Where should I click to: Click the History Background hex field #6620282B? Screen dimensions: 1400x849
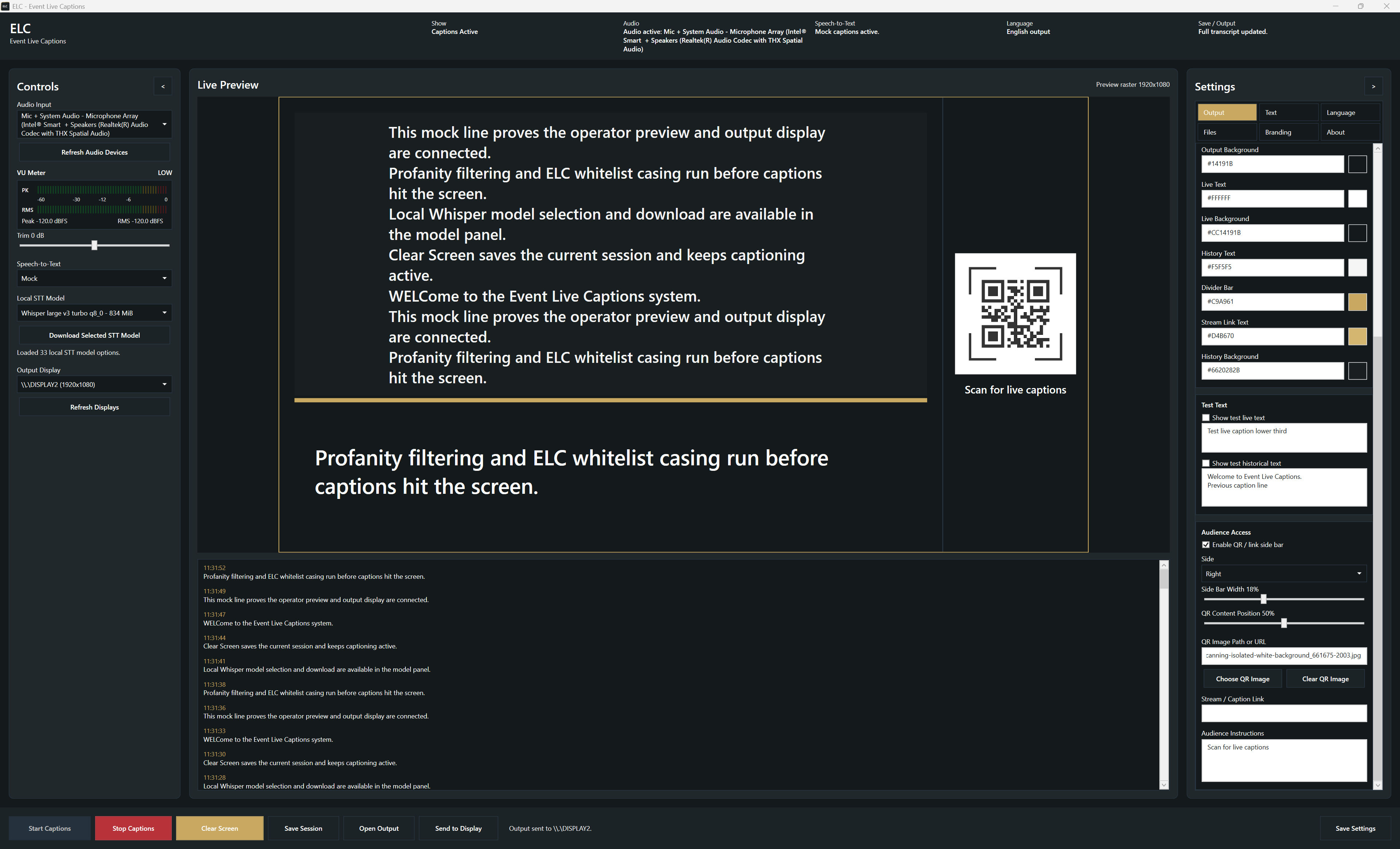click(x=1272, y=371)
